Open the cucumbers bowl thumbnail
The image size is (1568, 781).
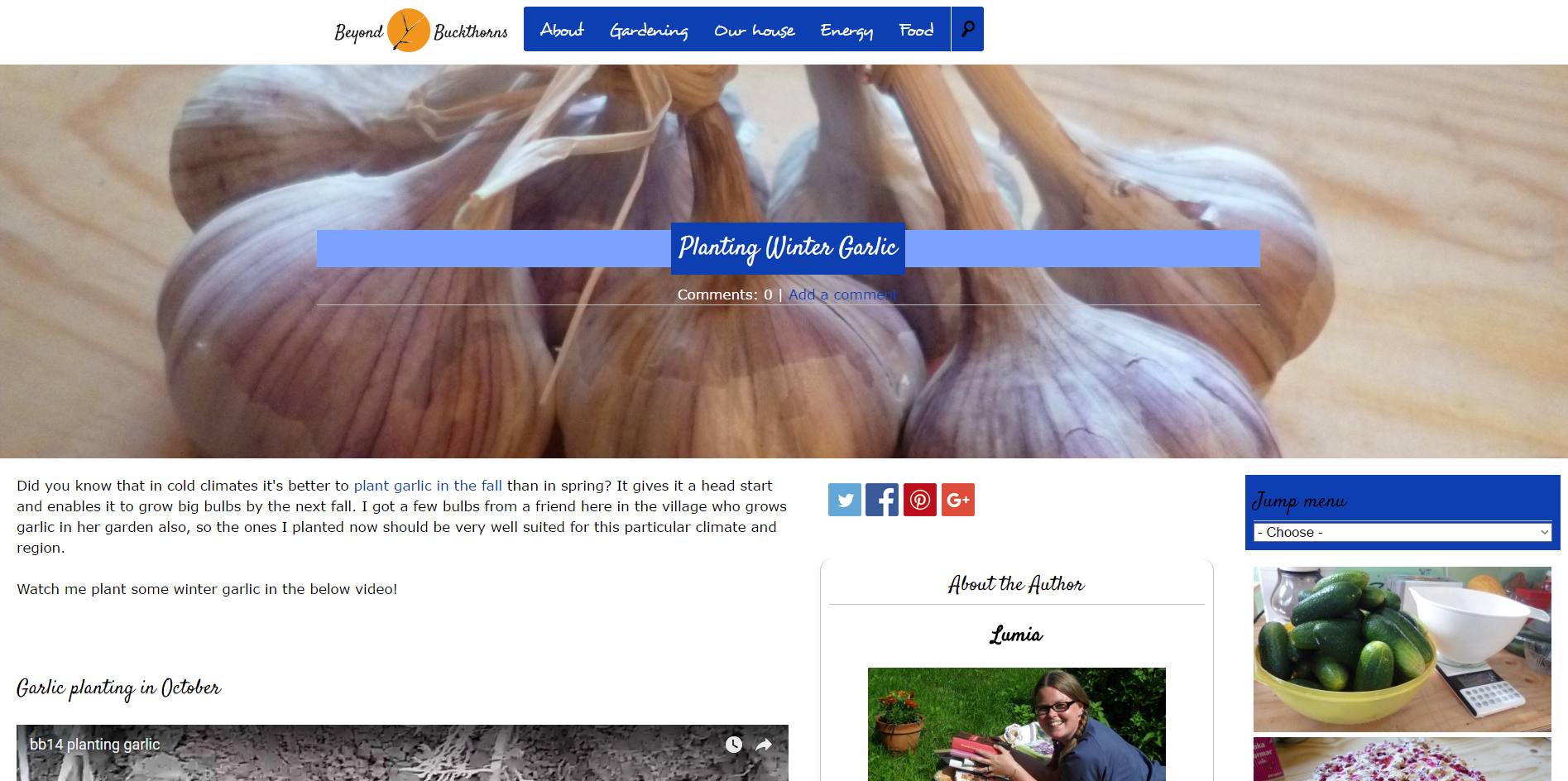point(1403,649)
